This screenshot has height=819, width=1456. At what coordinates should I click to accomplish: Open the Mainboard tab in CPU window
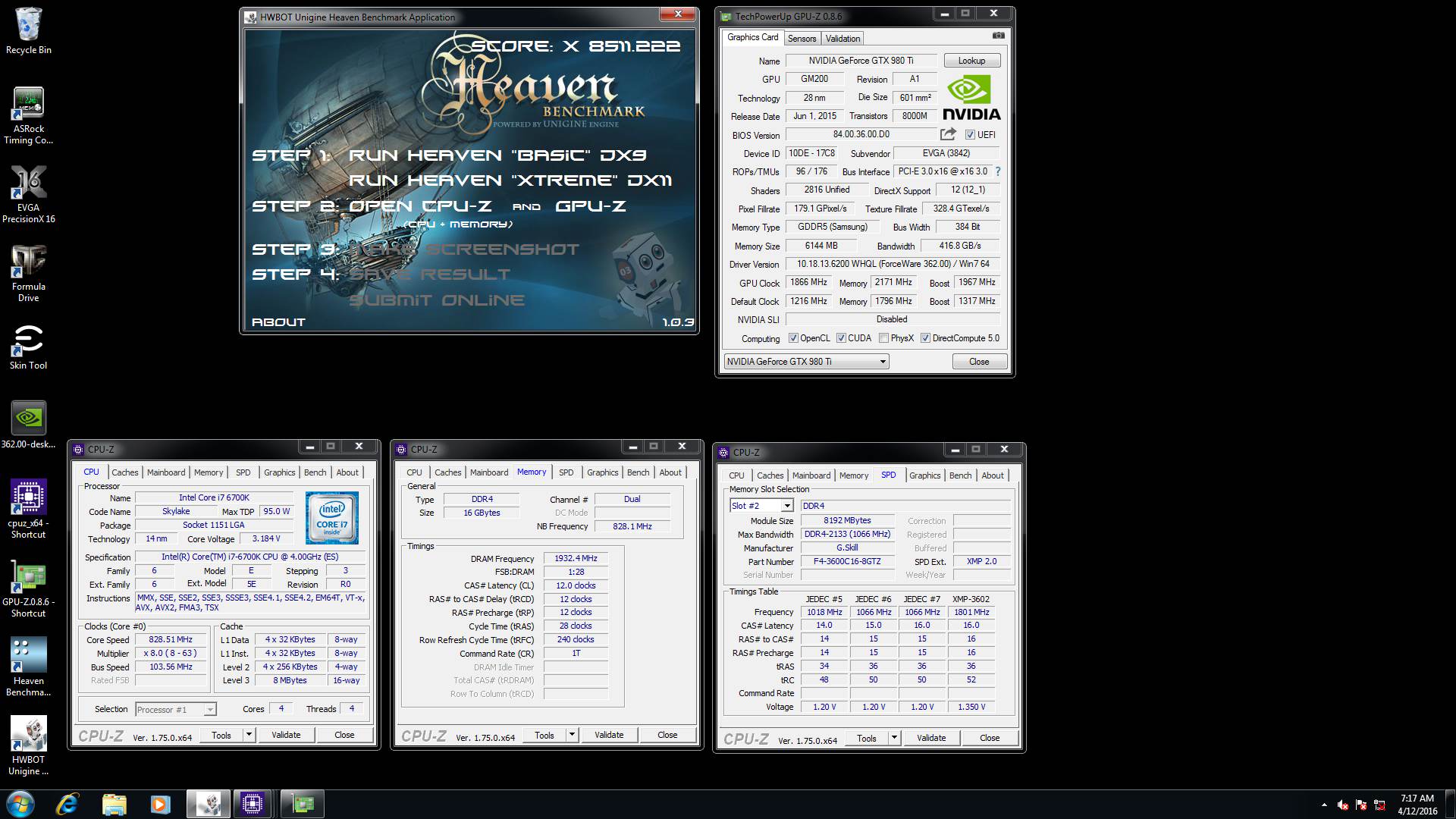click(166, 472)
